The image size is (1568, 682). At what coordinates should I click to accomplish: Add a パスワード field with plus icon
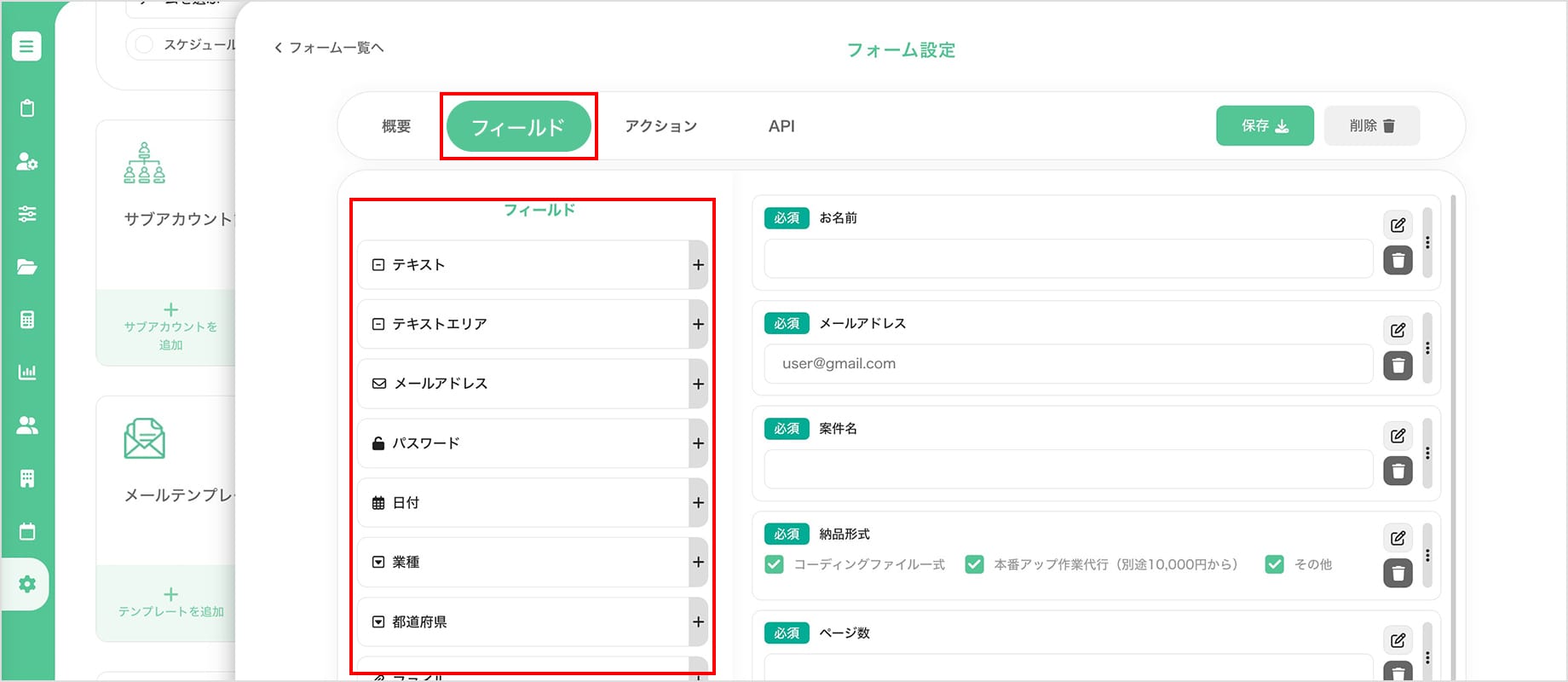tap(698, 443)
